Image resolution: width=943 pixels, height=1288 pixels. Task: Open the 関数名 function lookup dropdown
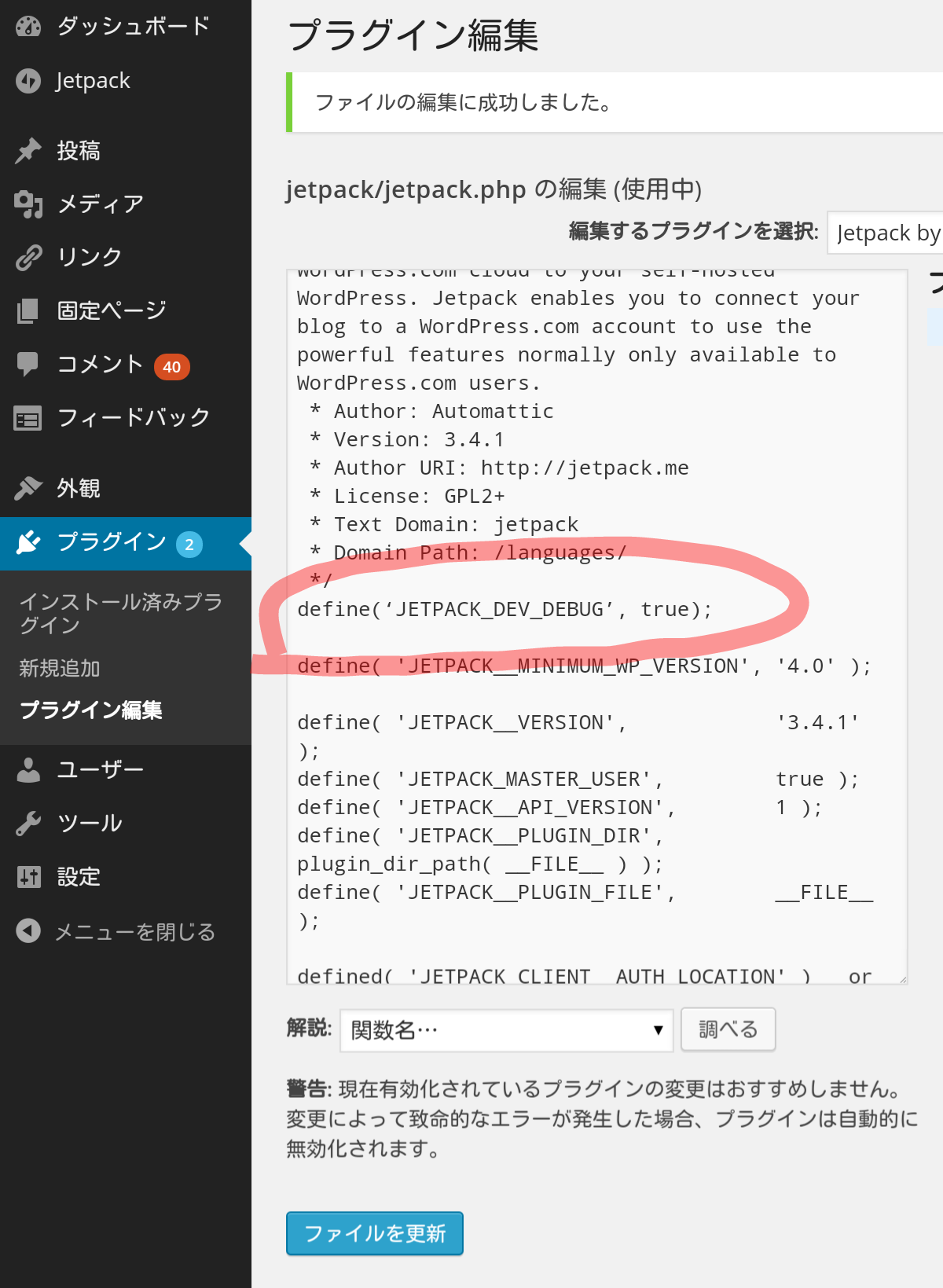[x=507, y=1030]
